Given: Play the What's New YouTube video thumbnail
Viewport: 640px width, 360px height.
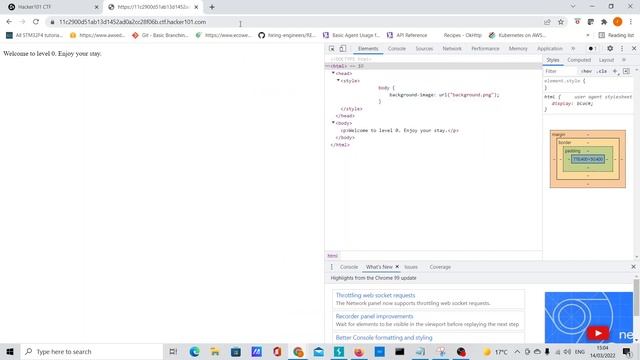Looking at the screenshot, I should point(598,333).
